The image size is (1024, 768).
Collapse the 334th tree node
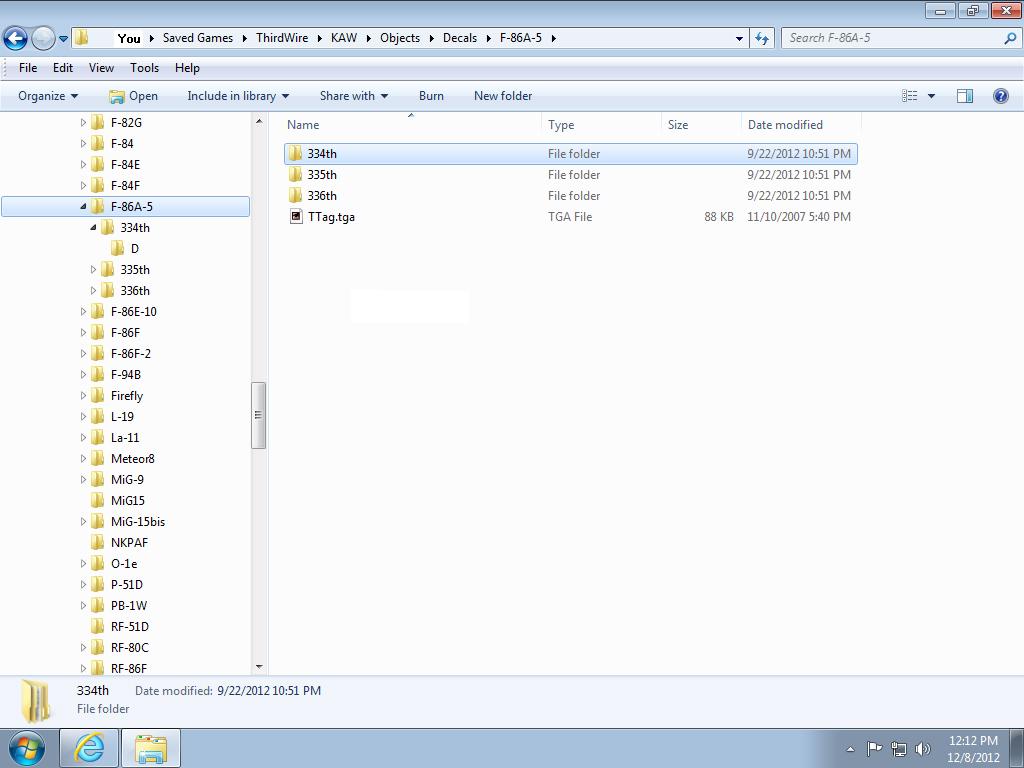[x=93, y=228]
